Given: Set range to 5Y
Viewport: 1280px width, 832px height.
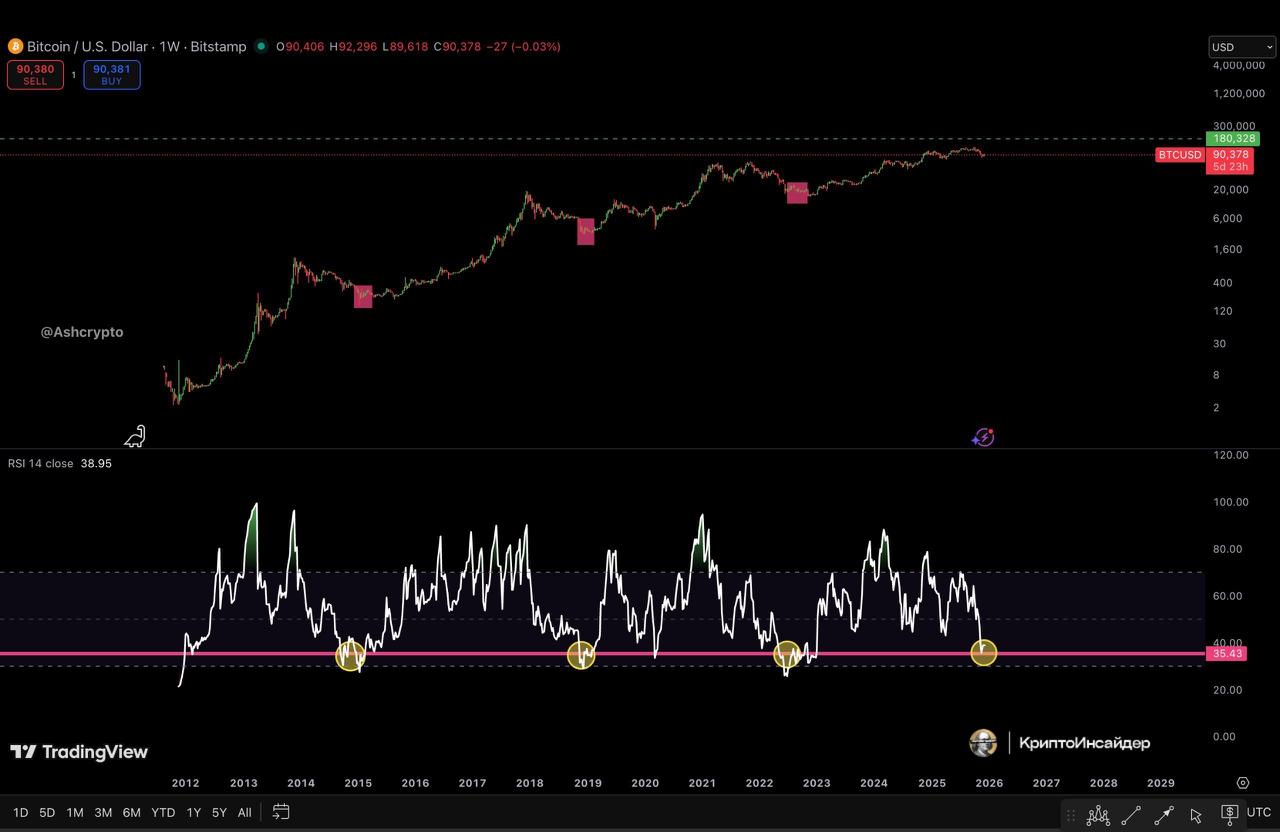Looking at the screenshot, I should coord(219,812).
